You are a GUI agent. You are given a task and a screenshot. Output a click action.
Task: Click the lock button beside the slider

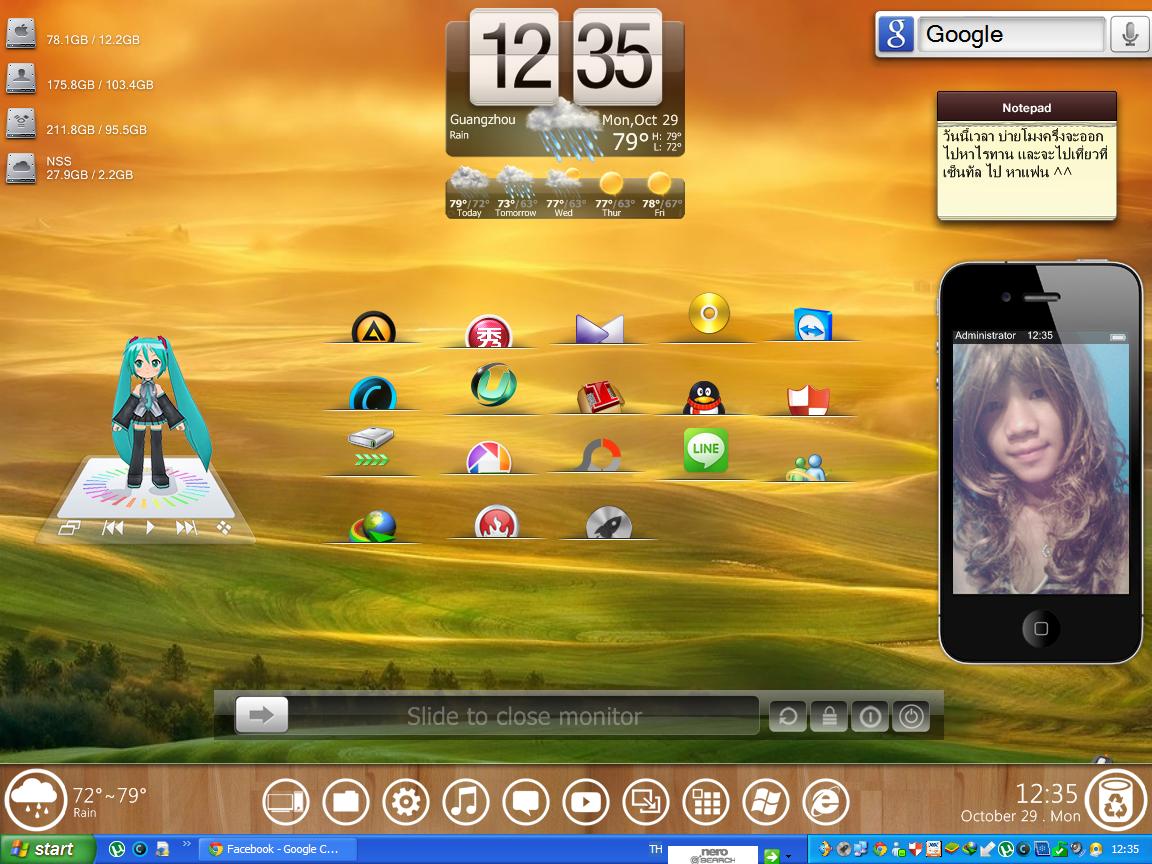pos(829,716)
